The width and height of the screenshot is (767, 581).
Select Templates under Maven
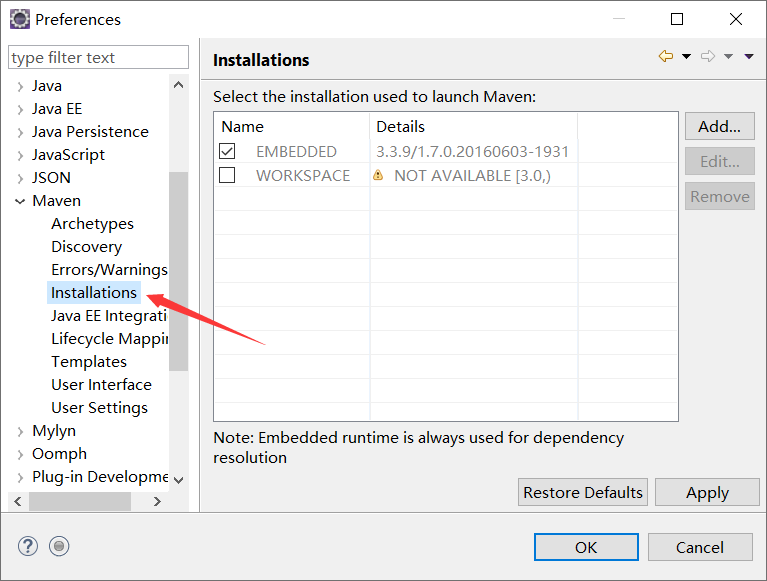pyautogui.click(x=89, y=362)
